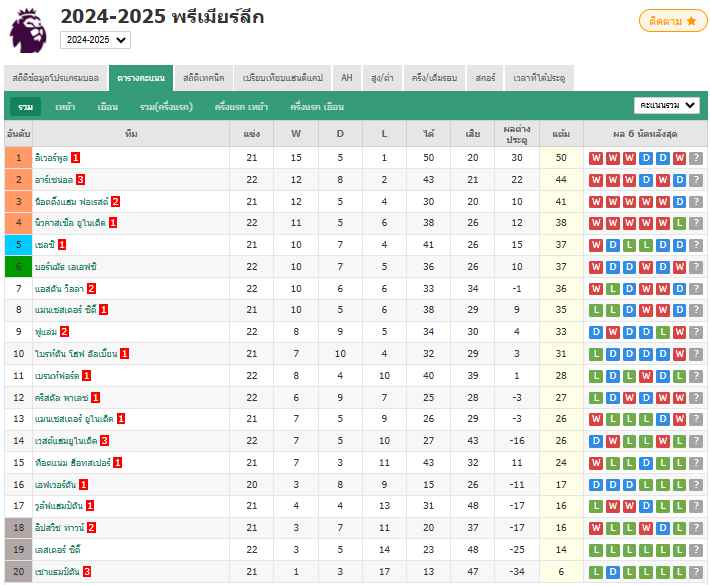Click the แต้ม column header

[561, 134]
